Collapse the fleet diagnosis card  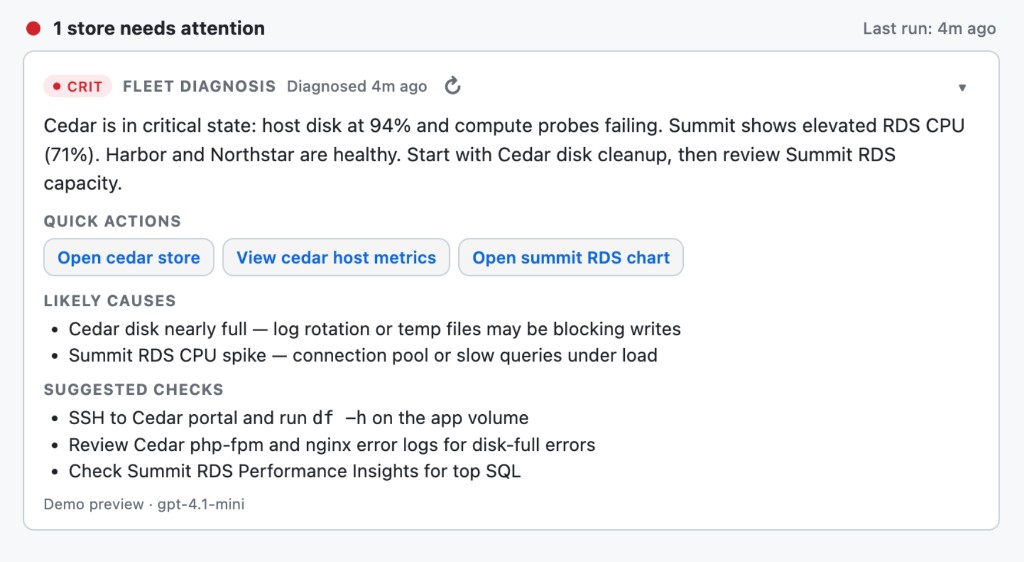click(x=962, y=87)
